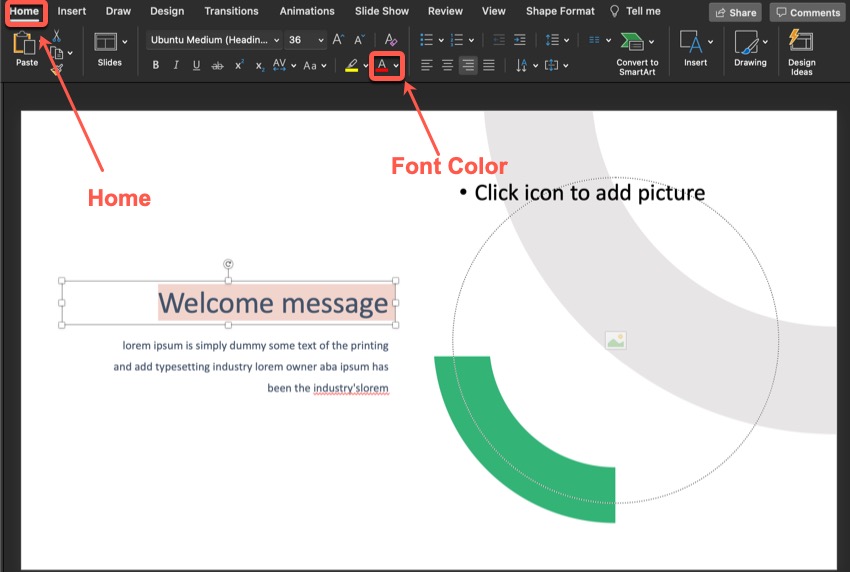Screen dimensions: 850x572
Task: Toggle italic formatting
Action: tap(176, 65)
